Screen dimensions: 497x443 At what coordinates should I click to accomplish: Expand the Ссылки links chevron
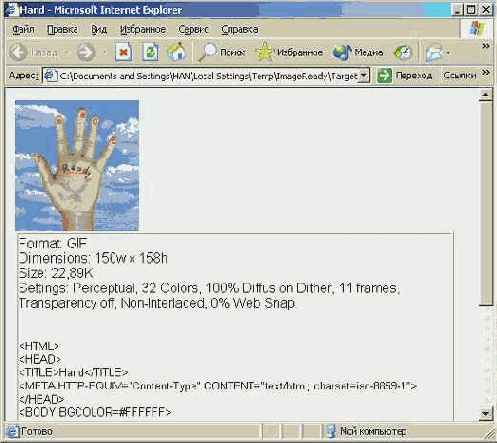click(486, 73)
